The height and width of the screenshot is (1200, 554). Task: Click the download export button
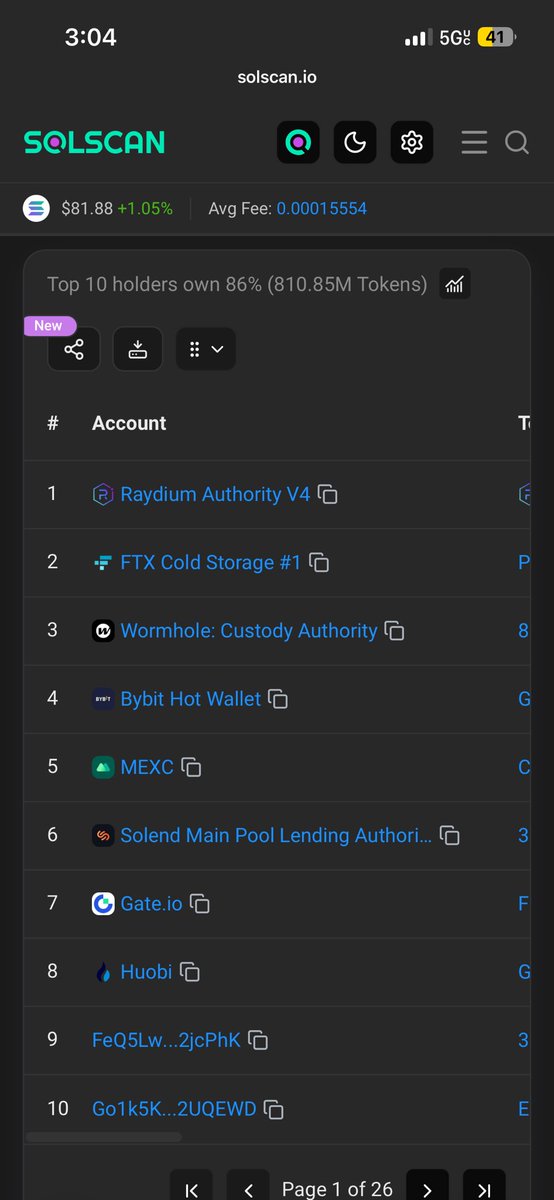(x=138, y=349)
